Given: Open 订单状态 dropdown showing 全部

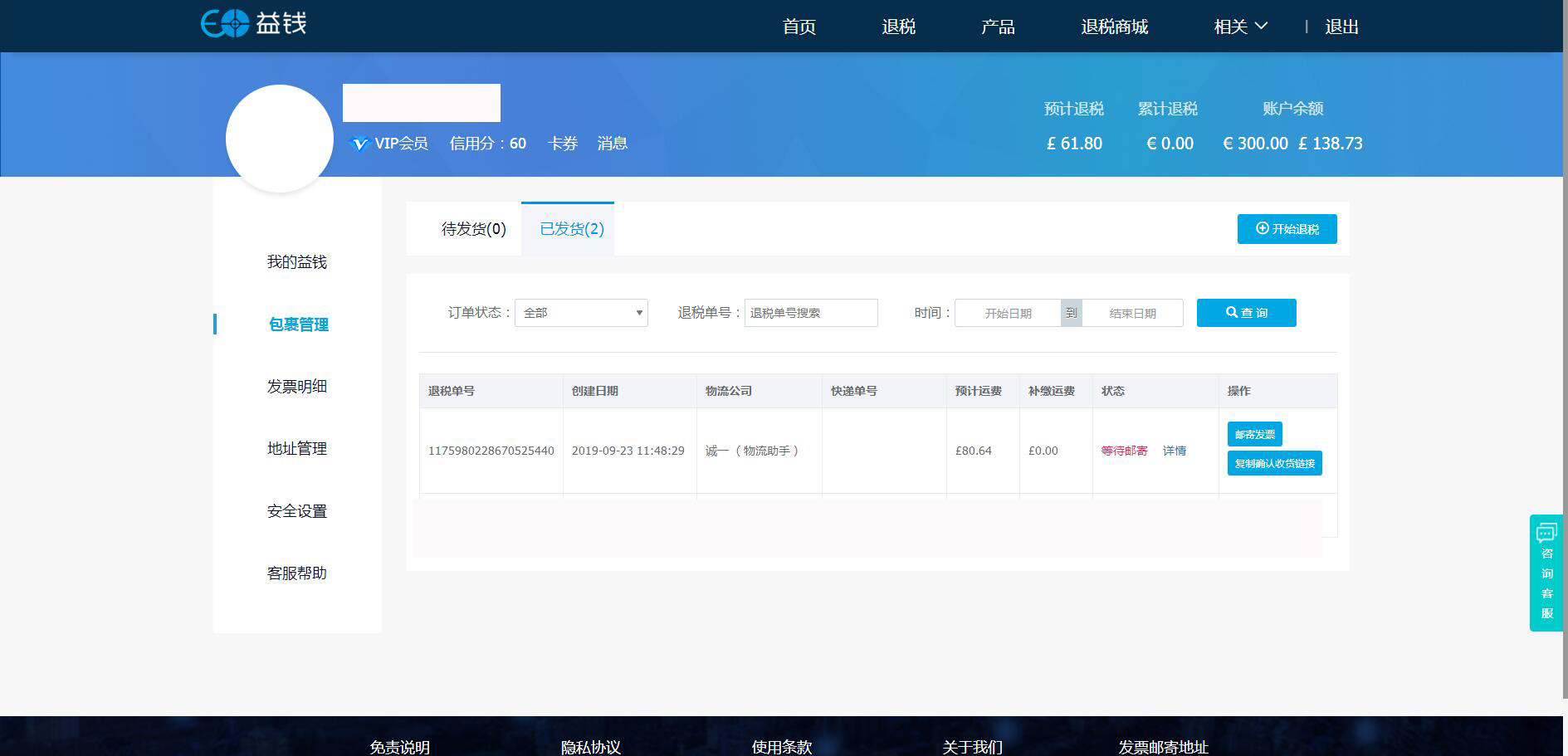Looking at the screenshot, I should click(x=581, y=313).
